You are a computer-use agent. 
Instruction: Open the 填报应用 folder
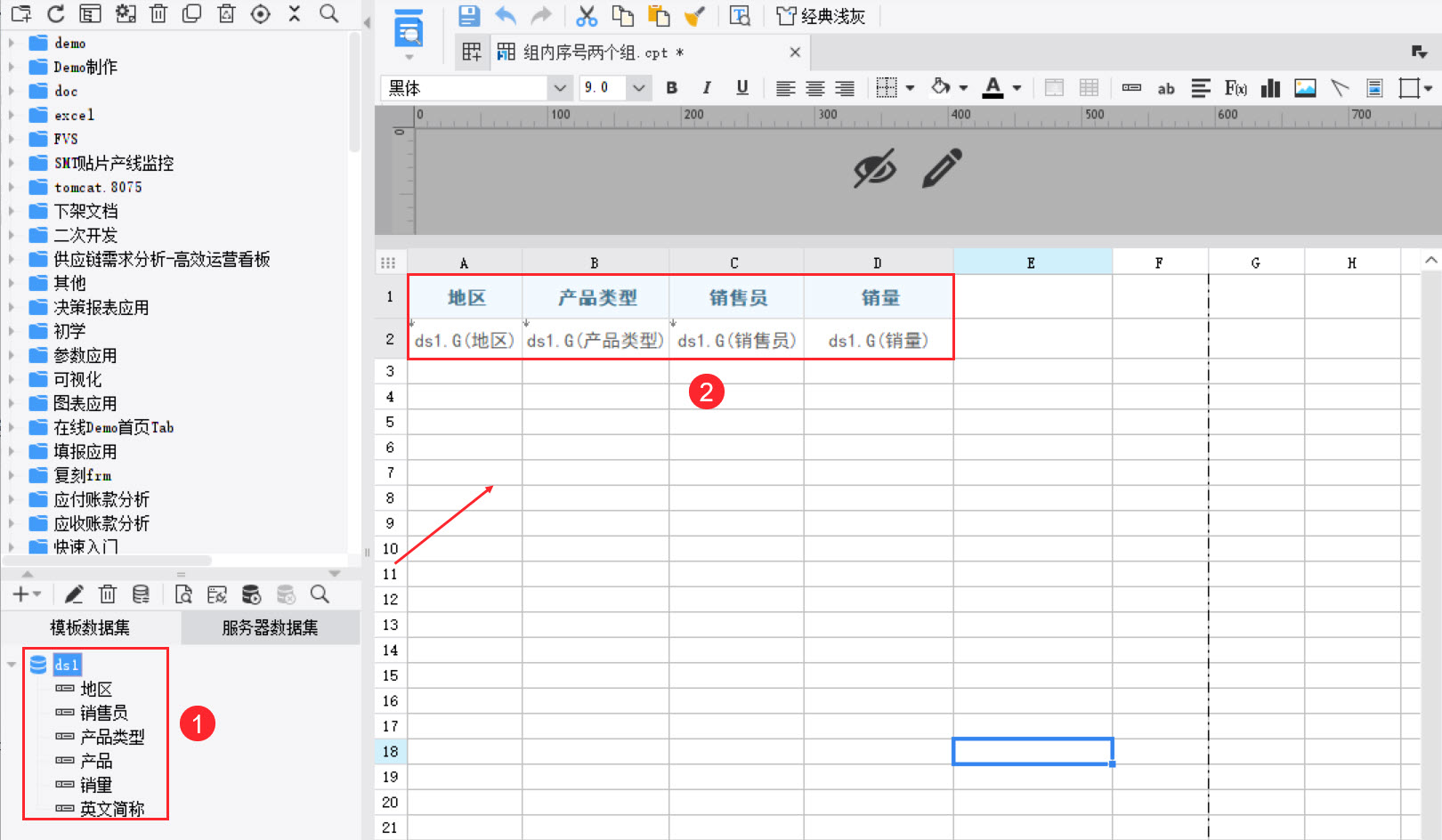pyautogui.click(x=85, y=451)
